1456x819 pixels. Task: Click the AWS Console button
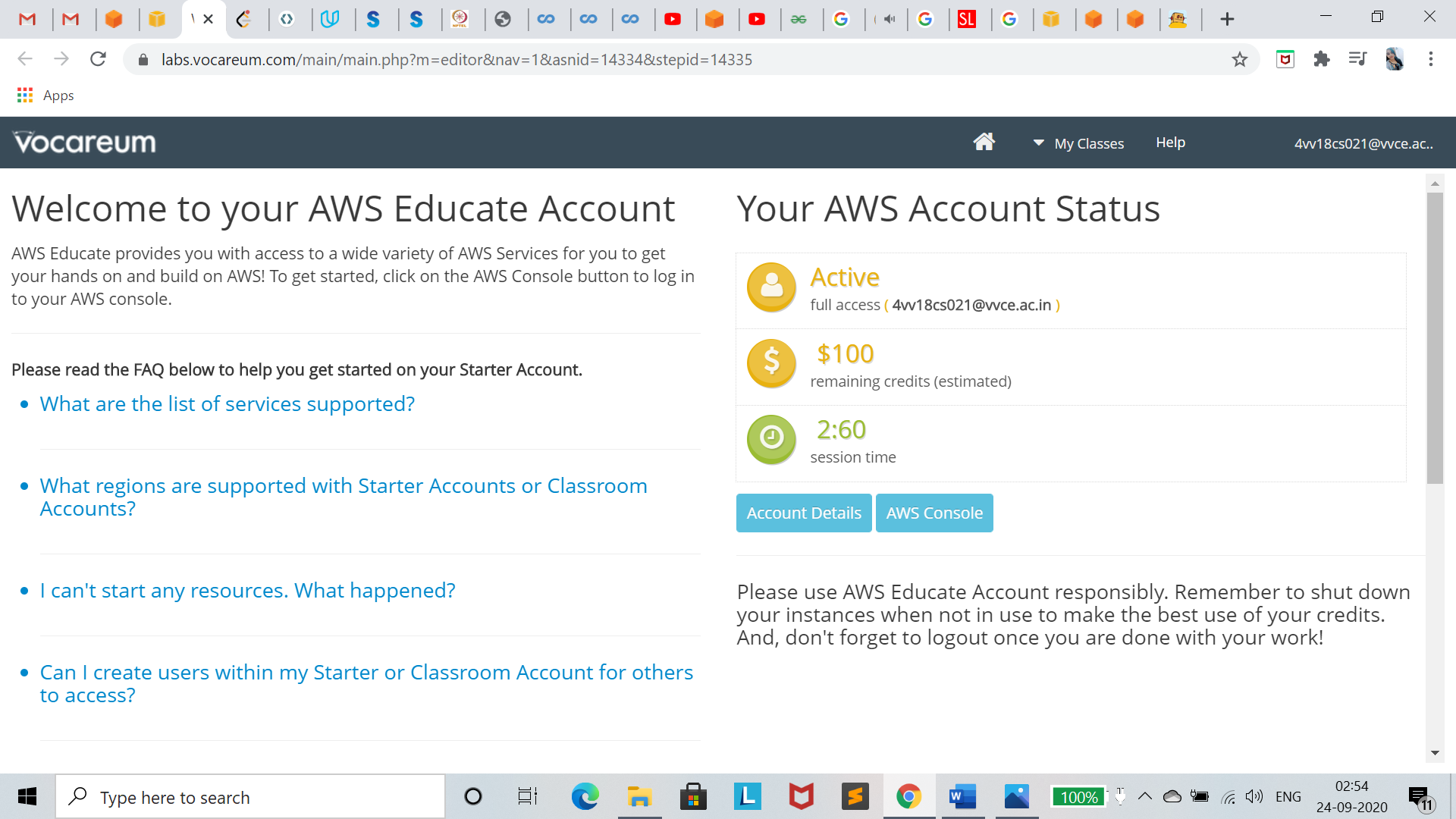pyautogui.click(x=934, y=513)
